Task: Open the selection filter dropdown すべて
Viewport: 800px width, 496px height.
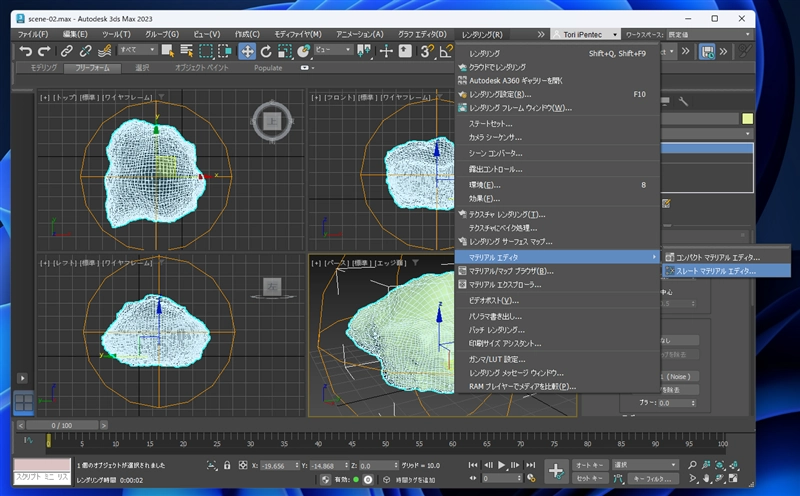Action: click(137, 49)
